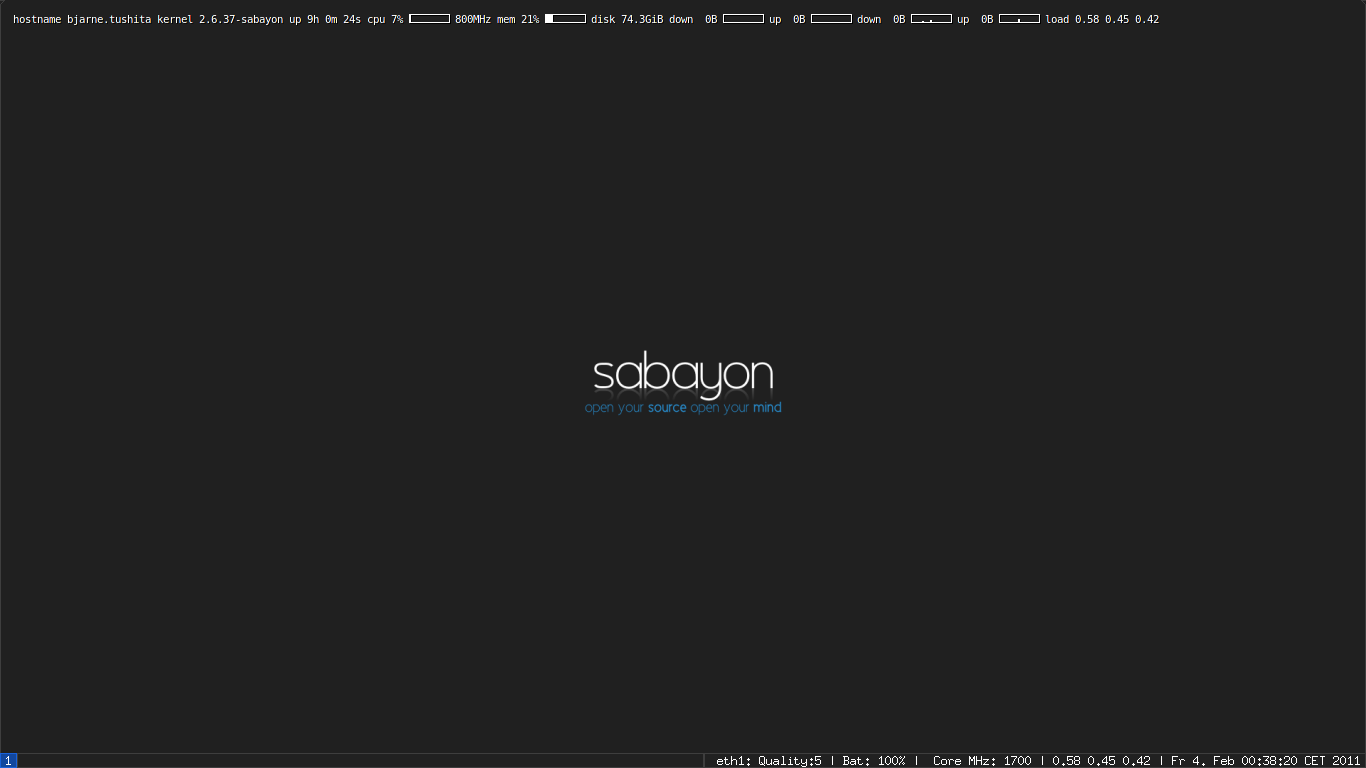The image size is (1366, 768).
Task: Click the hostname bjarne.tushita text
Action: click(82, 19)
